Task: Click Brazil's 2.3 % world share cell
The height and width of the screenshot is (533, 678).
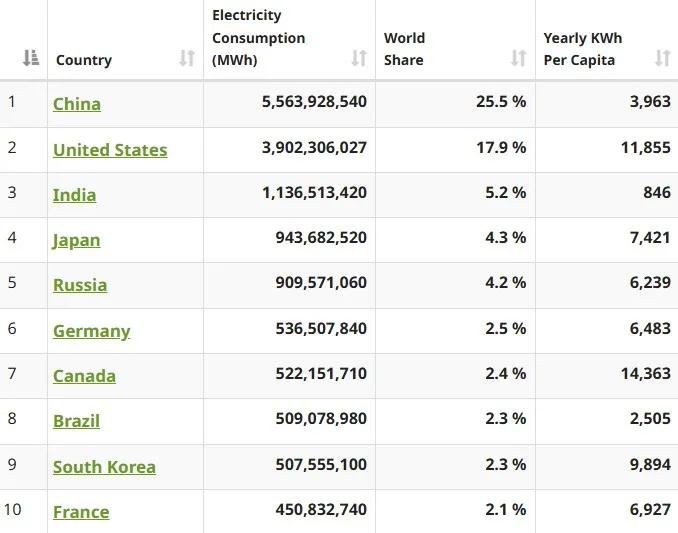Action: pyautogui.click(x=505, y=418)
